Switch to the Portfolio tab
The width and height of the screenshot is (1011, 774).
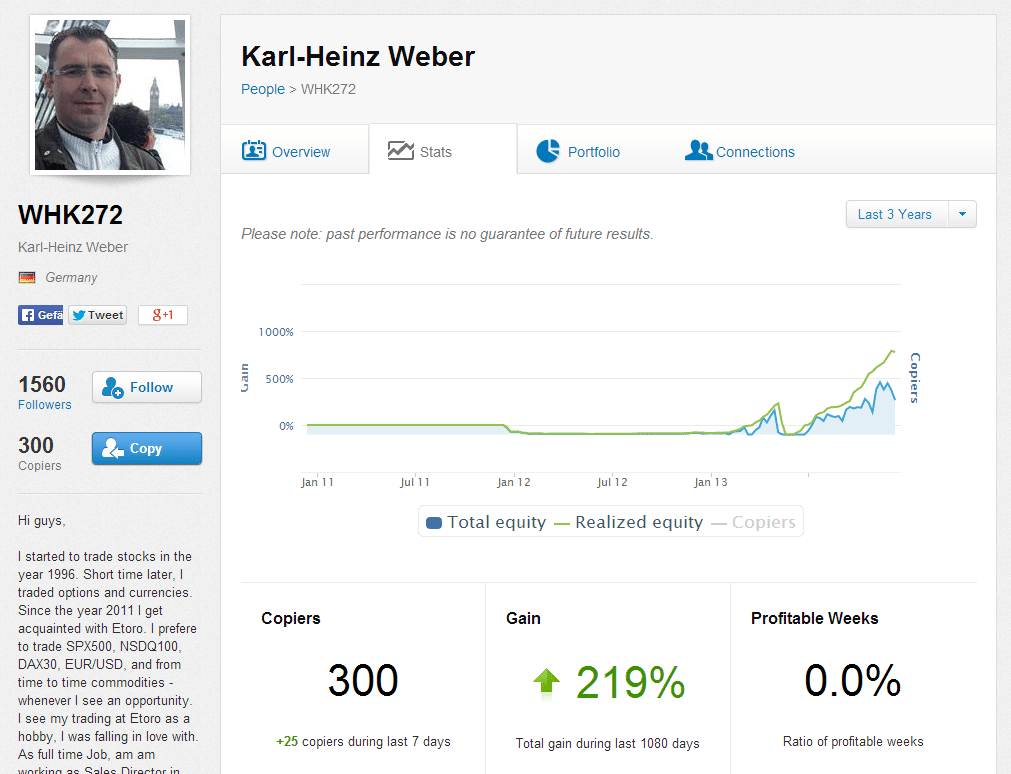pyautogui.click(x=593, y=152)
